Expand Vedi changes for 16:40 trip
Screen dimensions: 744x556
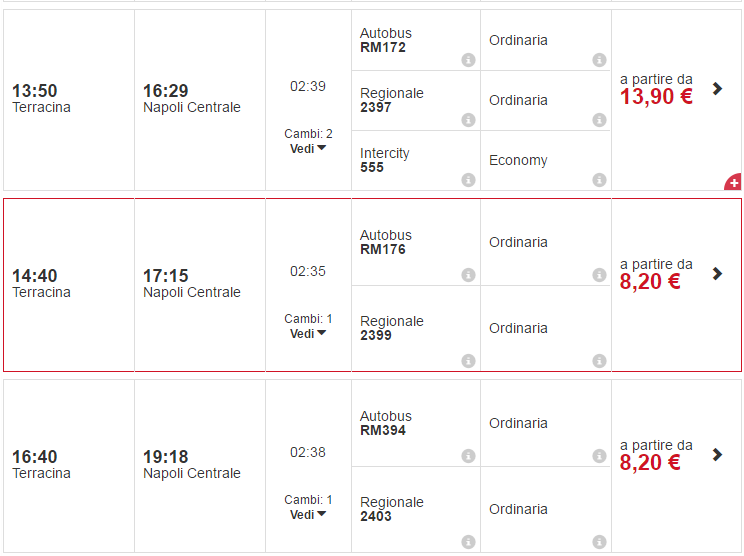pyautogui.click(x=308, y=514)
